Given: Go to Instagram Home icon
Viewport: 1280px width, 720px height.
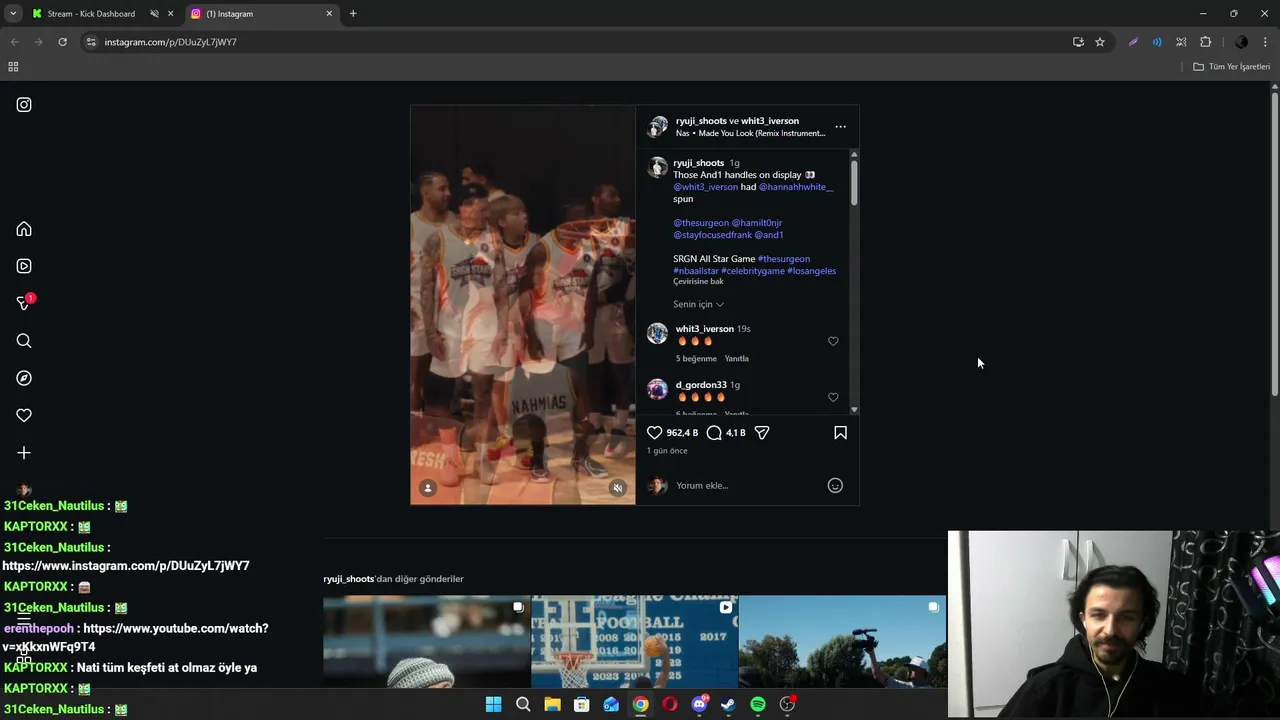Looking at the screenshot, I should point(24,229).
